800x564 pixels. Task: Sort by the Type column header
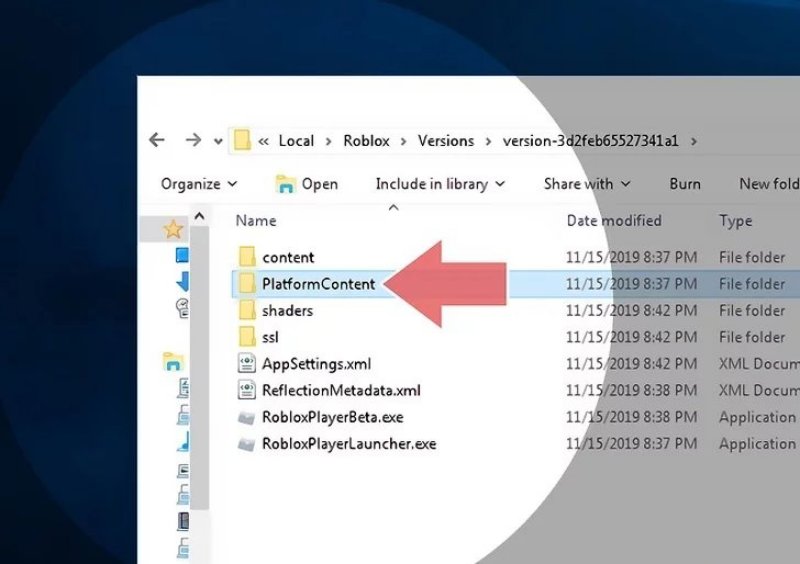(x=735, y=221)
